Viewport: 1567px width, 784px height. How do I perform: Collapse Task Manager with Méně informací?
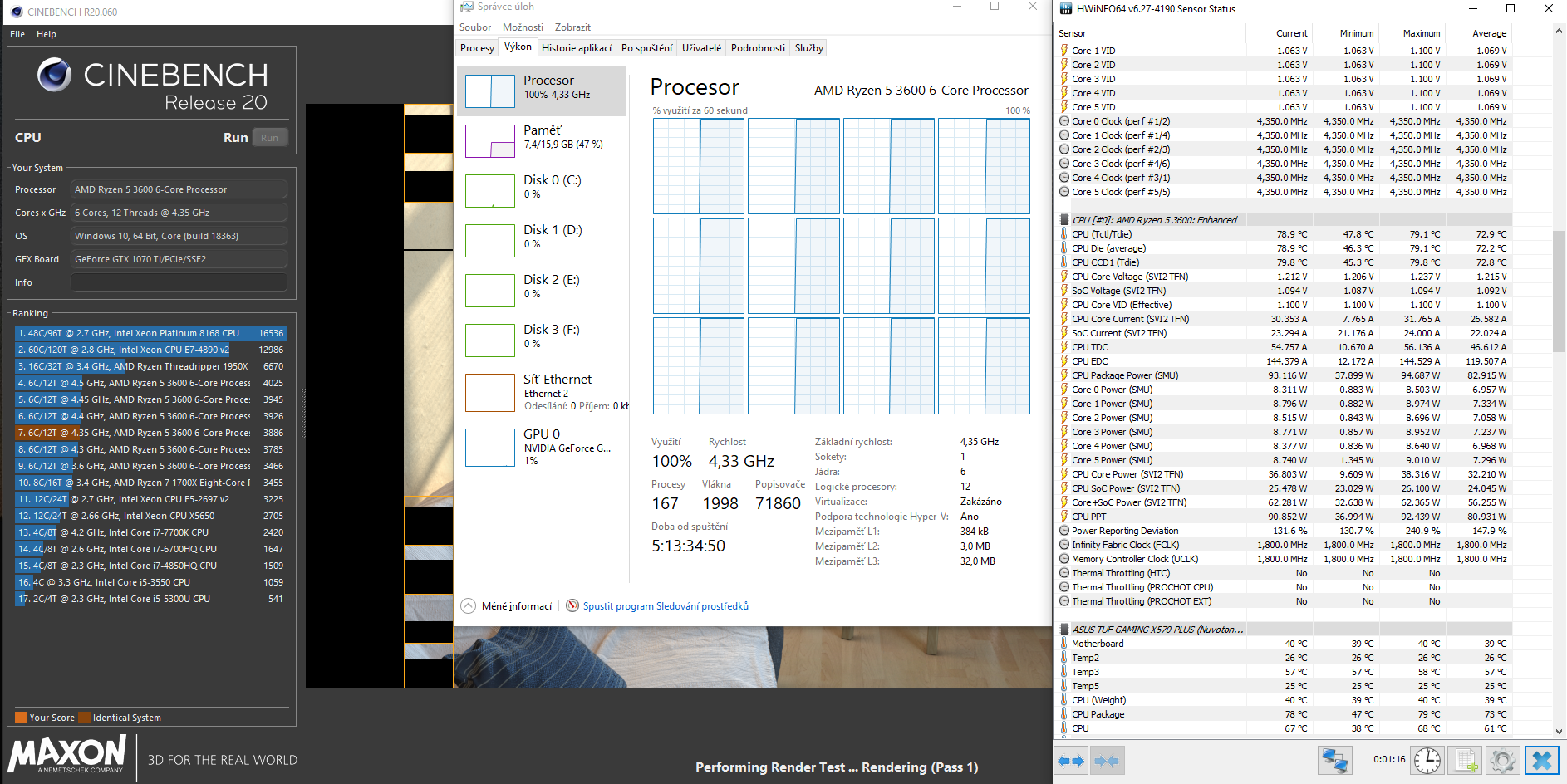click(506, 606)
